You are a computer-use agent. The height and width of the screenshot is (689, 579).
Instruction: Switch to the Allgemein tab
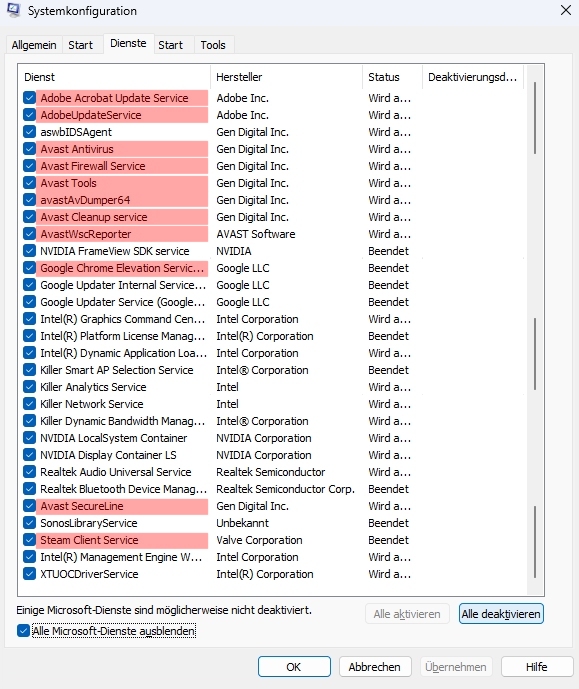[34, 45]
